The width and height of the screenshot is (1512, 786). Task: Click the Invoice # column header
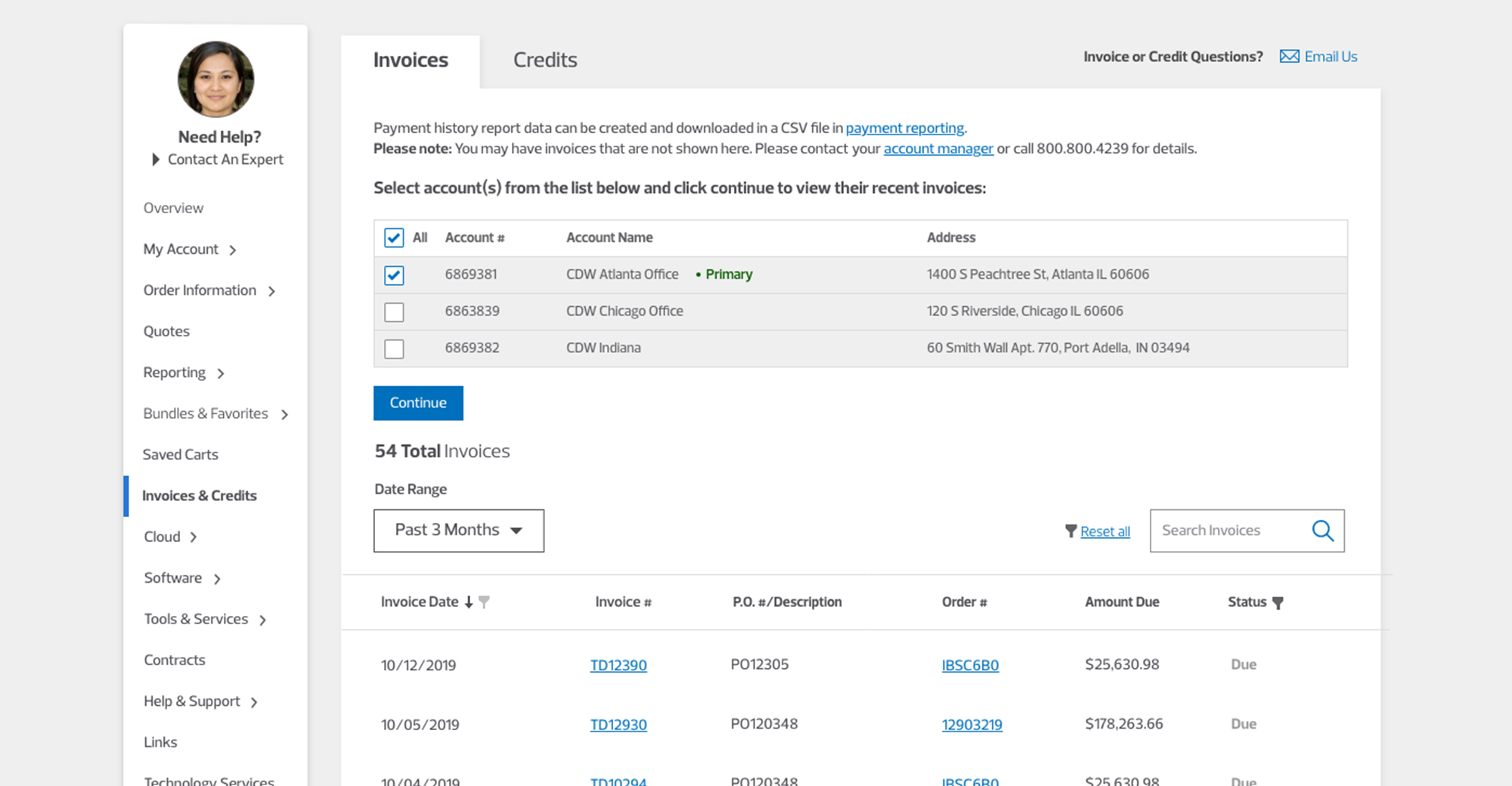tap(623, 602)
